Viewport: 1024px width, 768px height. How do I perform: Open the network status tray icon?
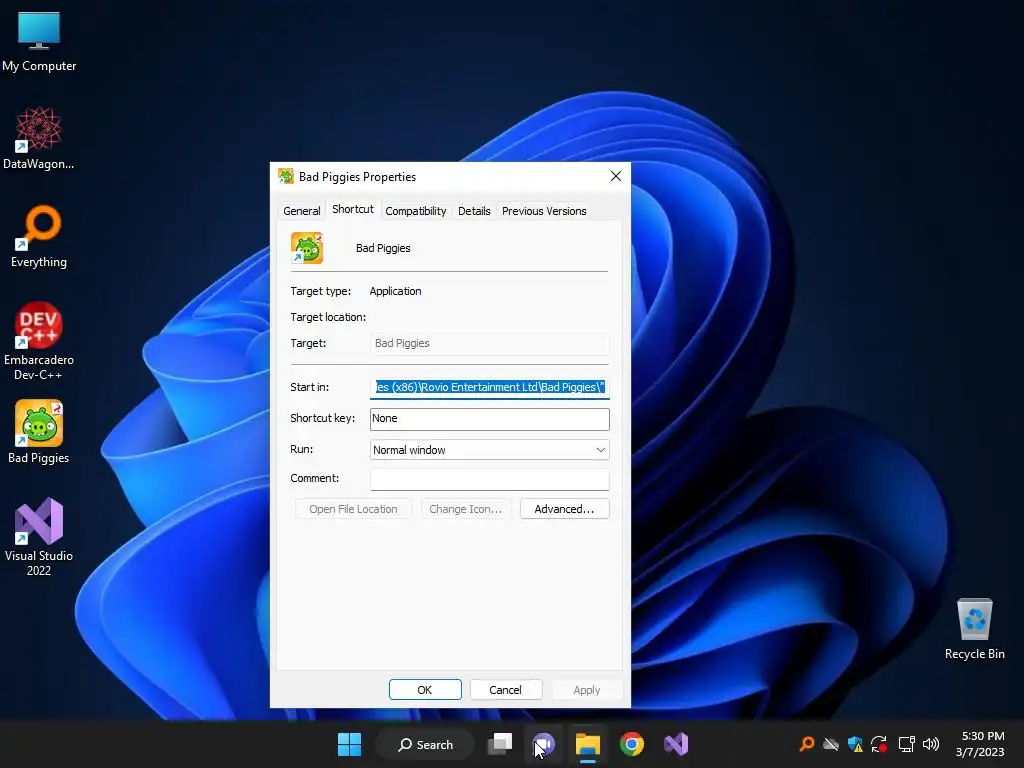coord(906,744)
